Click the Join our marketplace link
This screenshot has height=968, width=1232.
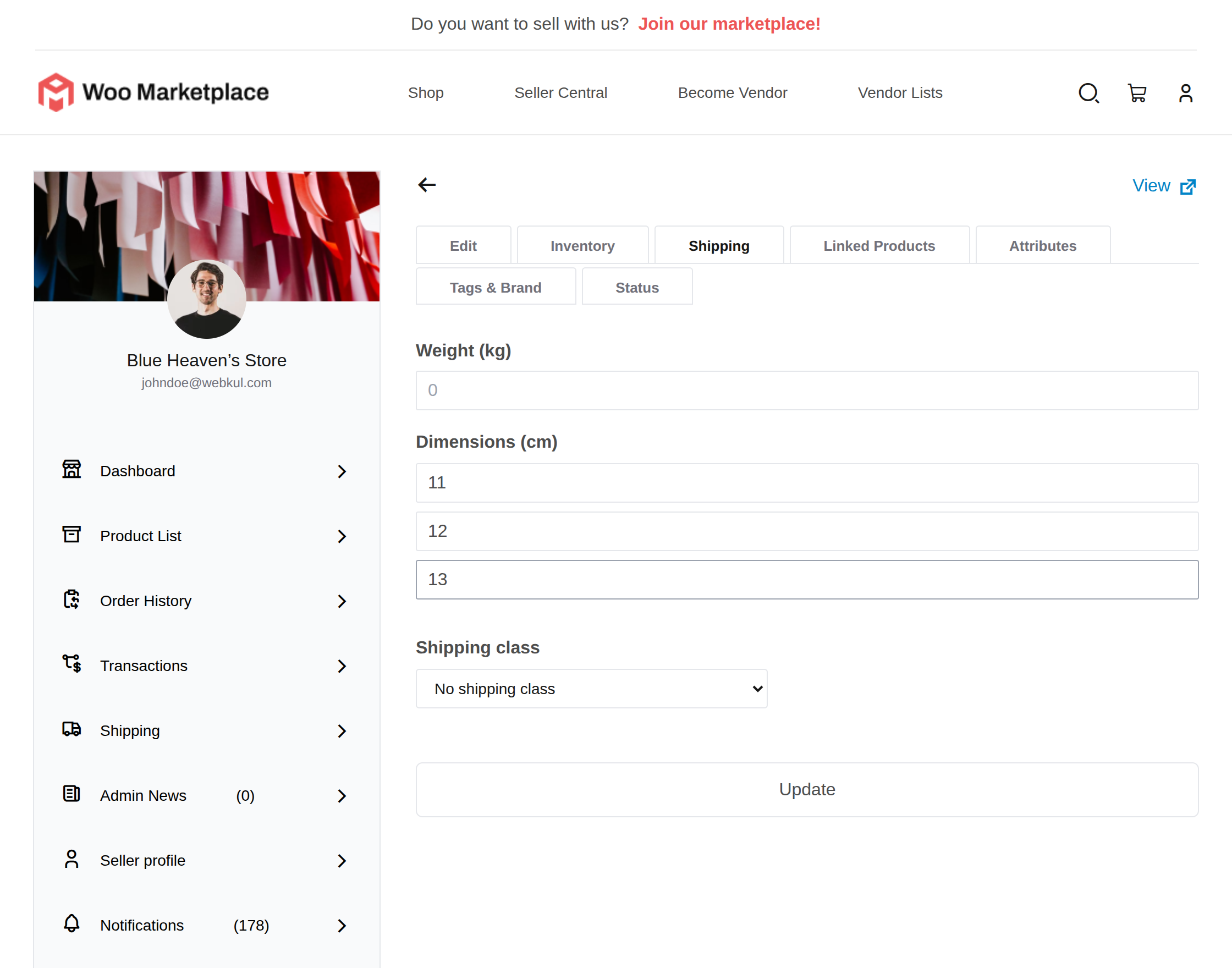point(729,24)
